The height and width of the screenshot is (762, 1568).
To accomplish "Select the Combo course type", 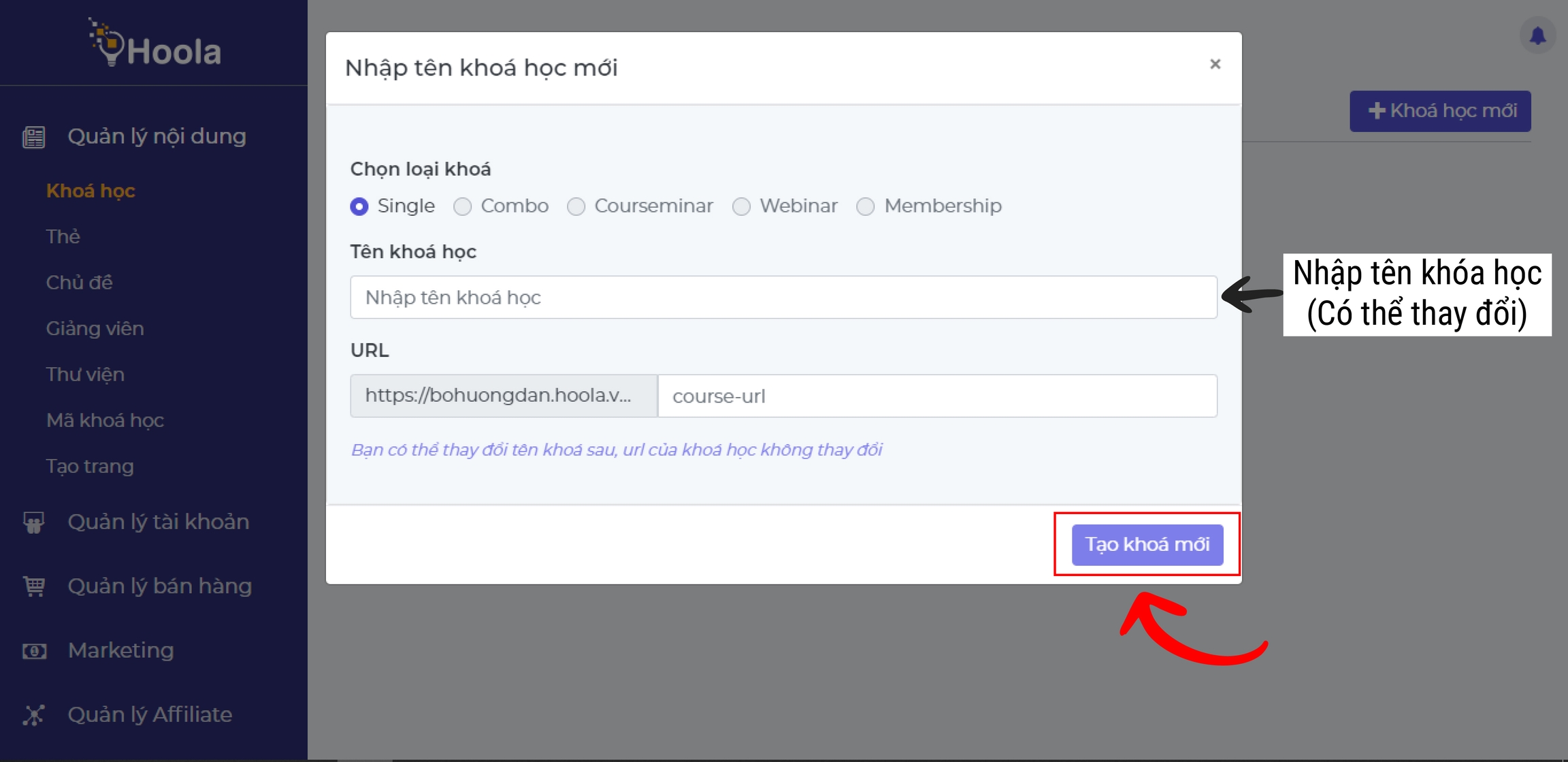I will tap(463, 206).
